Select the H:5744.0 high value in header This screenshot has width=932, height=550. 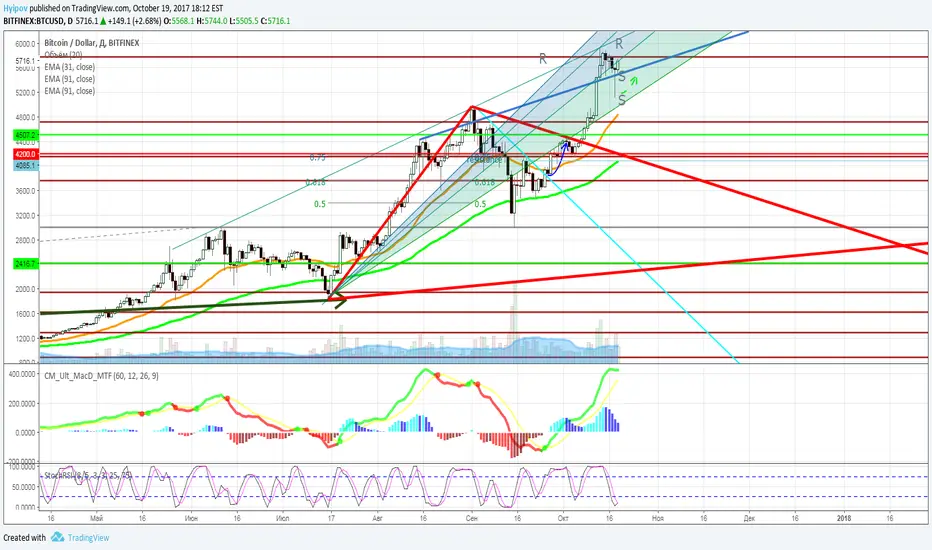point(212,21)
